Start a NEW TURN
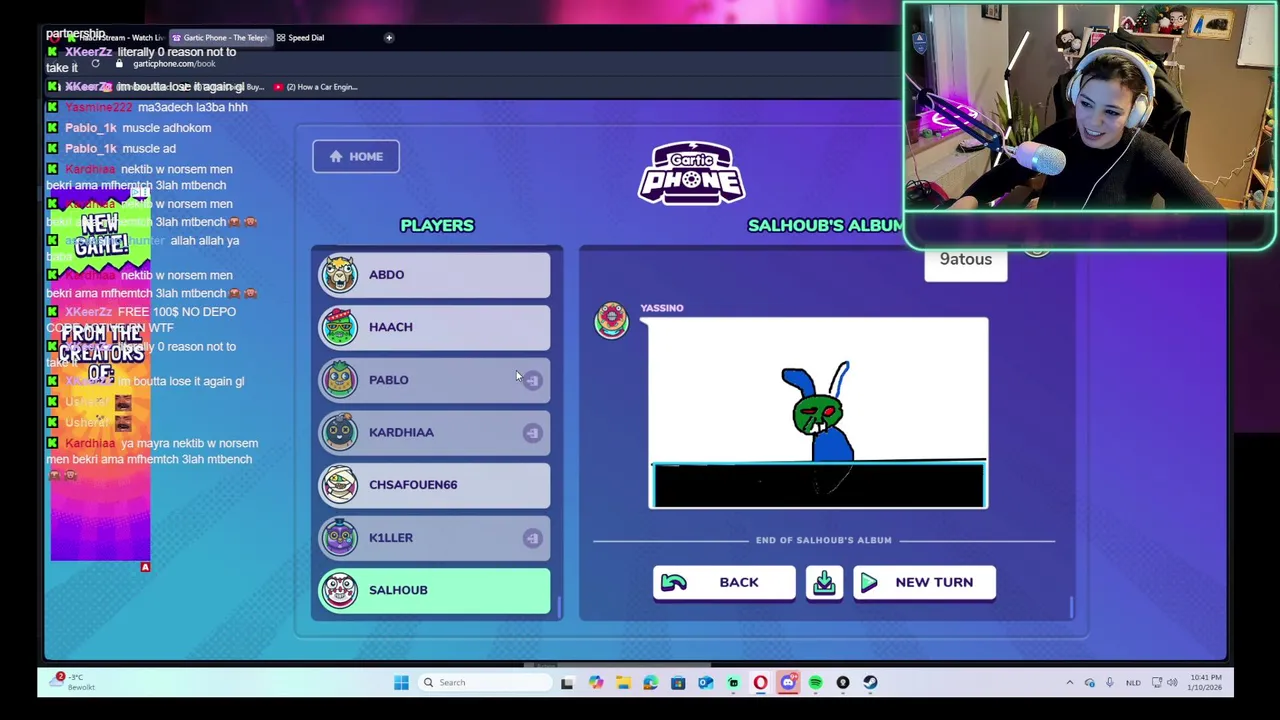The height and width of the screenshot is (720, 1280). [x=924, y=582]
